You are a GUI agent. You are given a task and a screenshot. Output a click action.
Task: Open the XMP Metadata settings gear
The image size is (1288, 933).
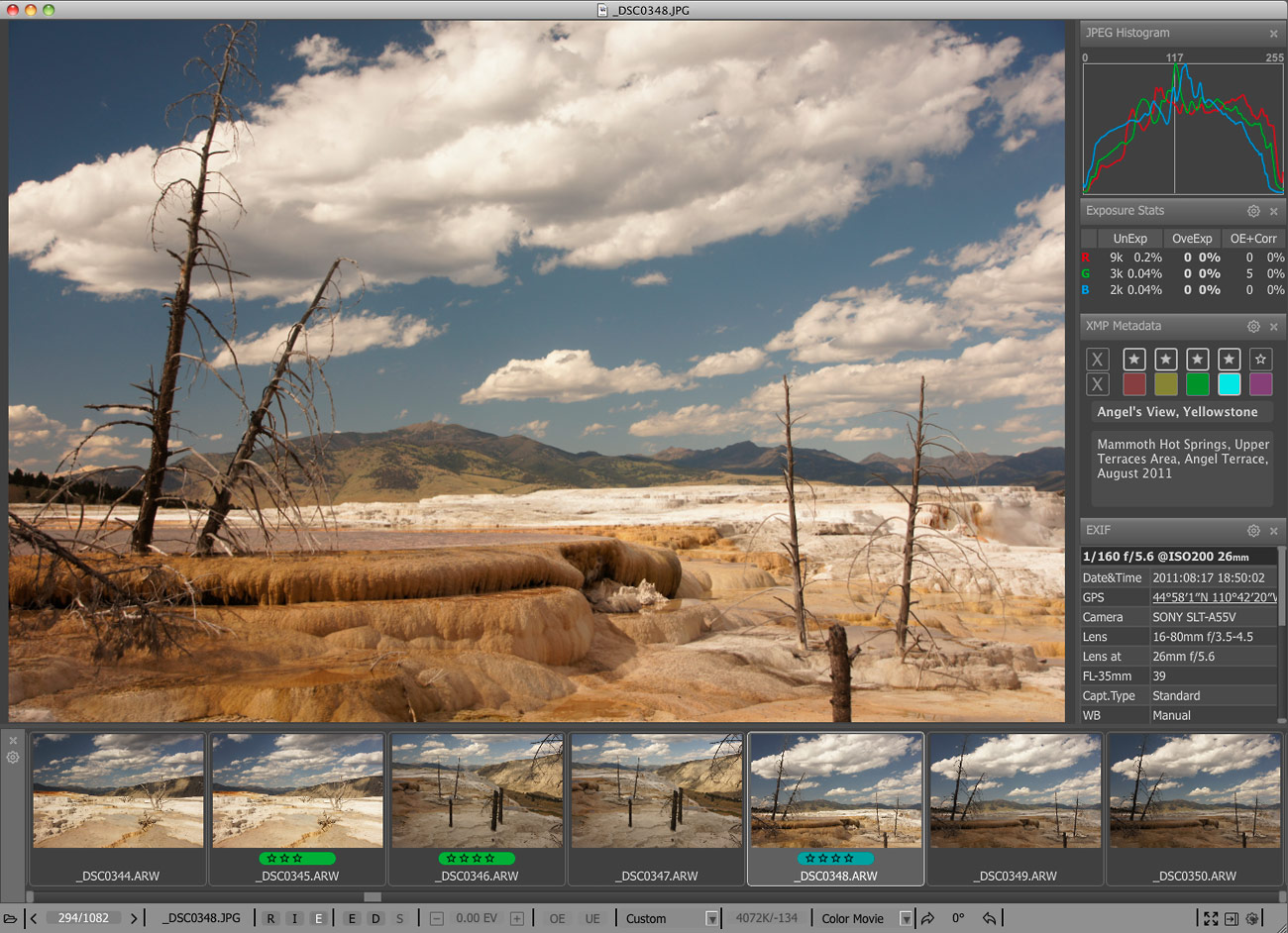pos(1253,326)
